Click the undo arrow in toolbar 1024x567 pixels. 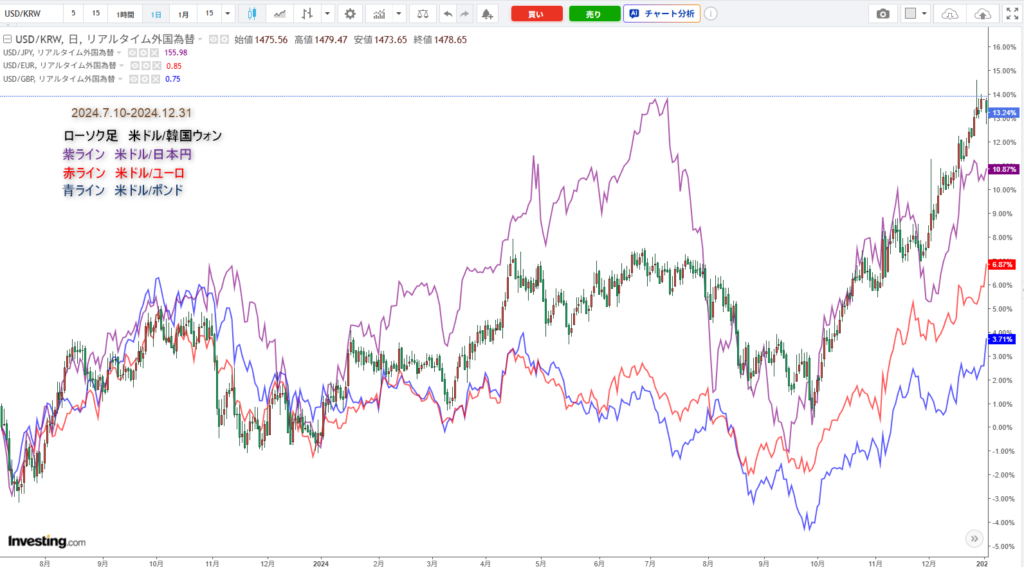[447, 14]
